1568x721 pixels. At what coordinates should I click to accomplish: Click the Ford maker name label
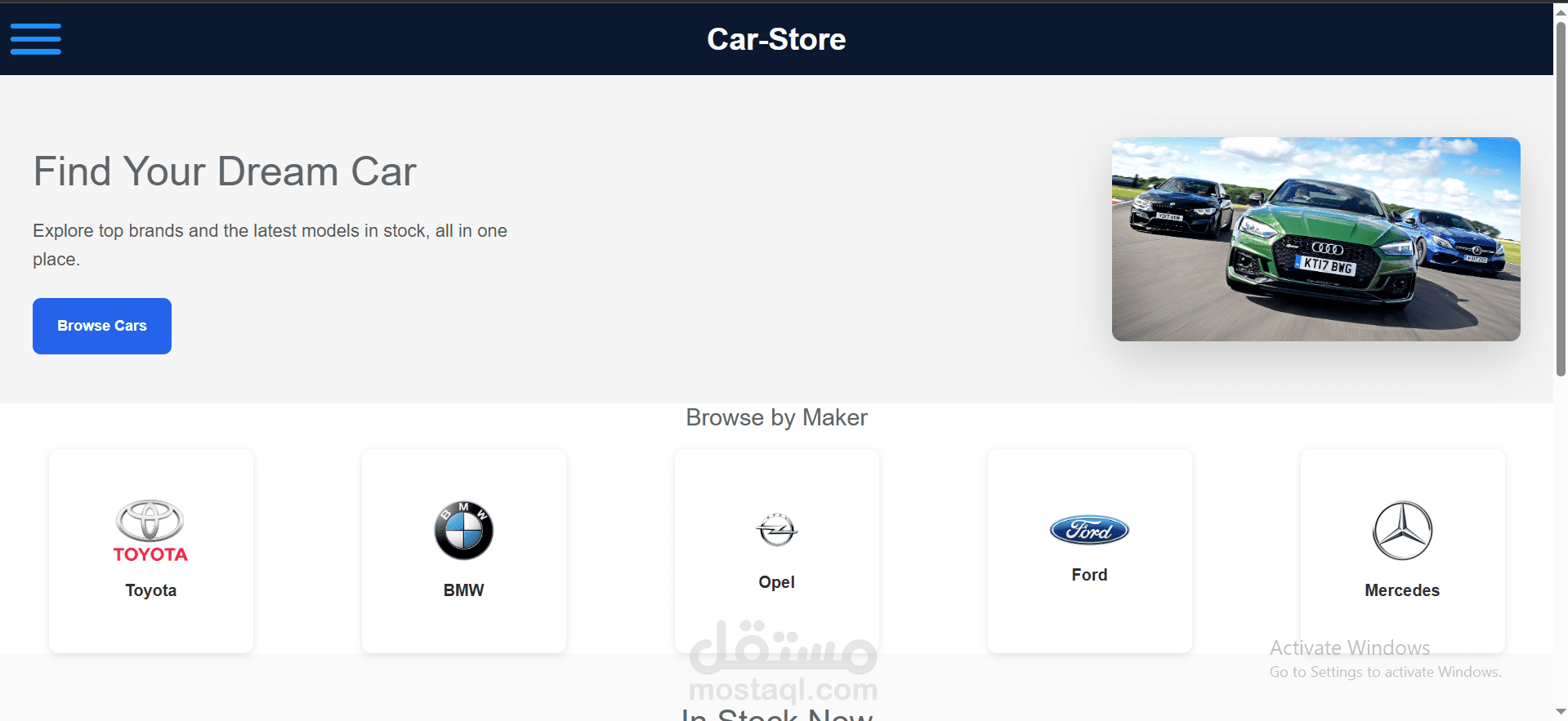click(1089, 575)
